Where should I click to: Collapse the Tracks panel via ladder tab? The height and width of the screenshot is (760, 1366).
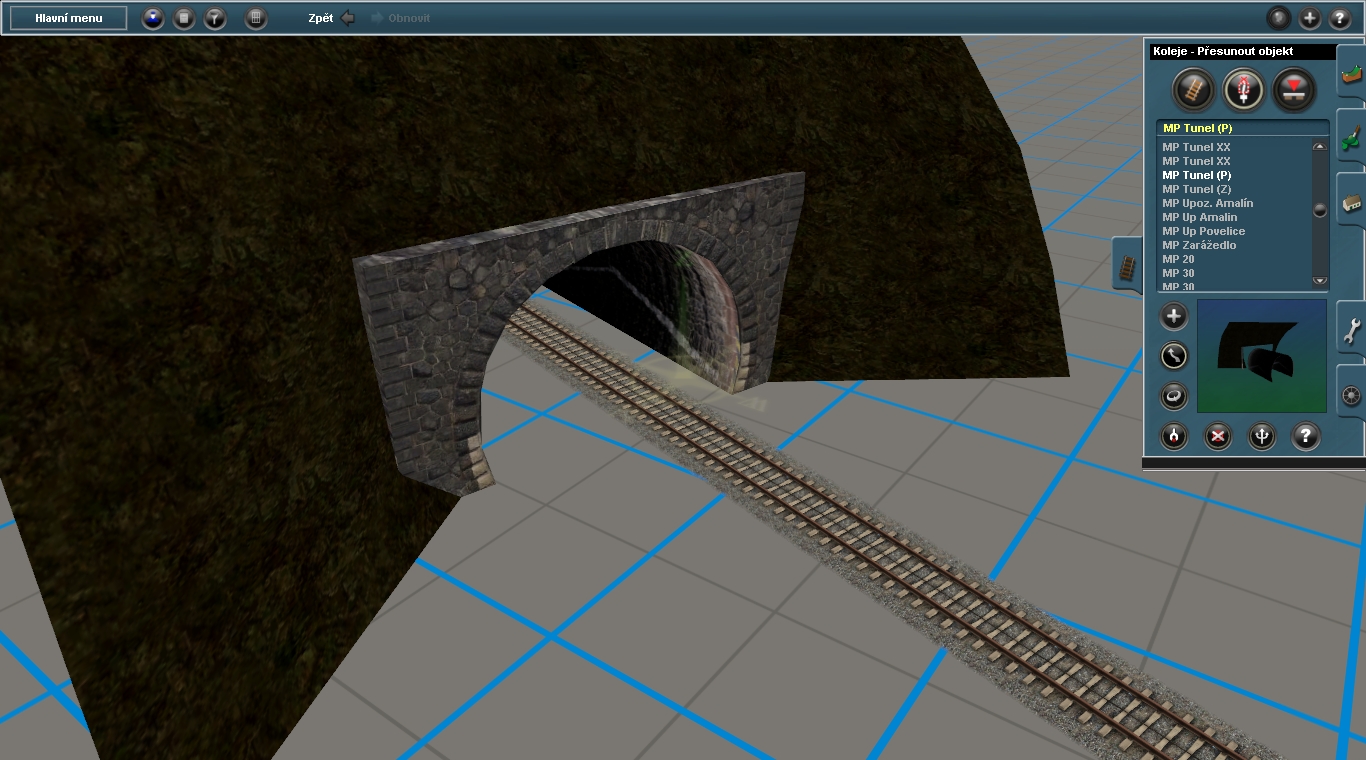pos(1128,264)
